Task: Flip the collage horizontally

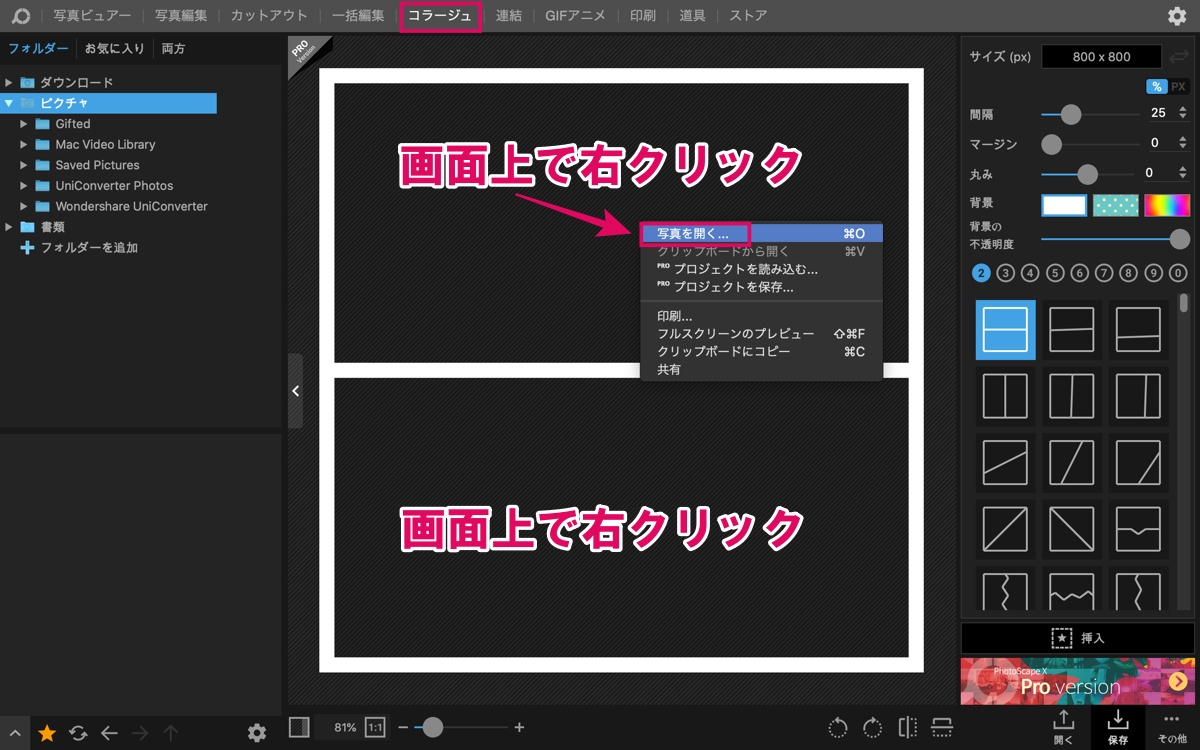Action: pos(908,728)
